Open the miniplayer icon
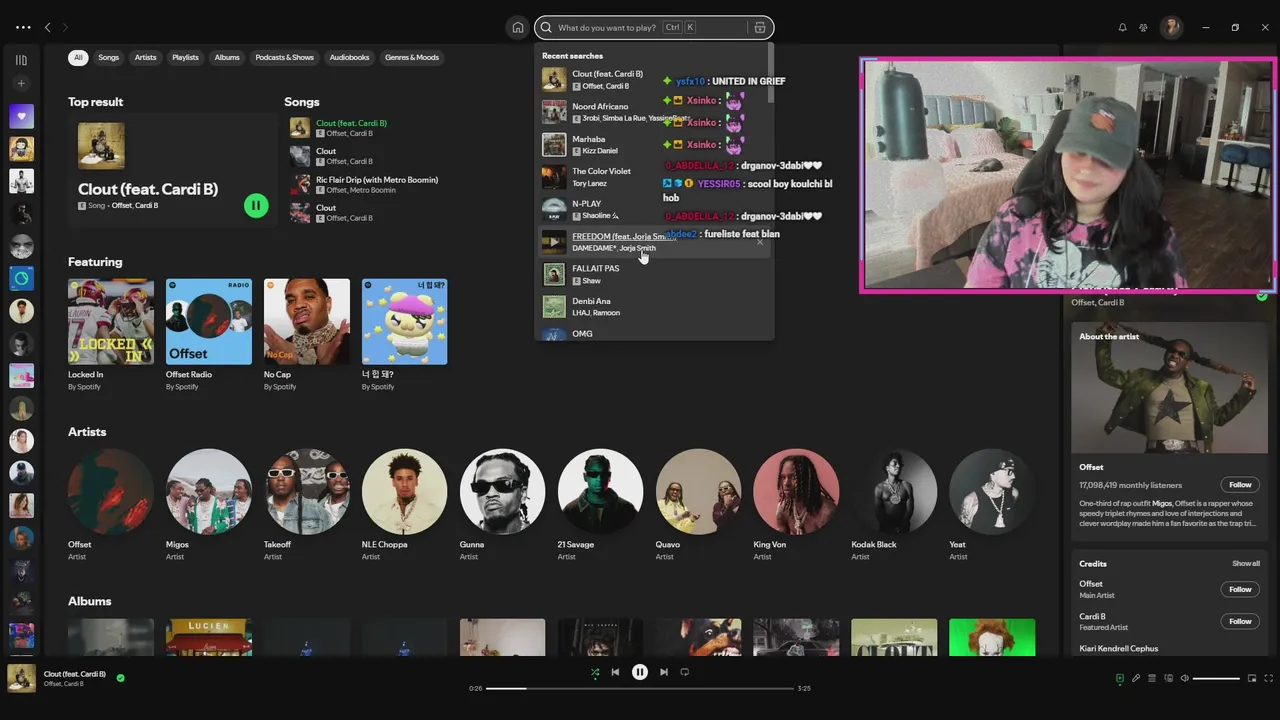Screen dimensions: 1280x720 (x=1251, y=678)
